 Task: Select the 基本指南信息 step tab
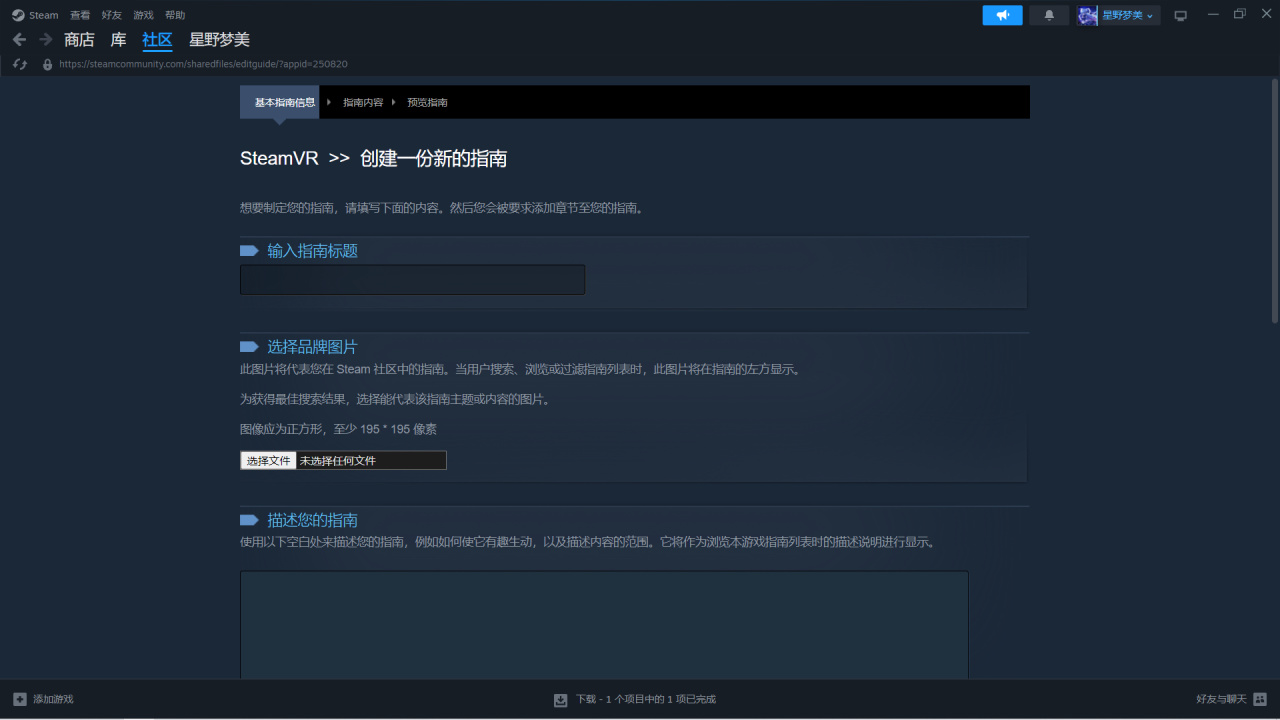pos(280,102)
